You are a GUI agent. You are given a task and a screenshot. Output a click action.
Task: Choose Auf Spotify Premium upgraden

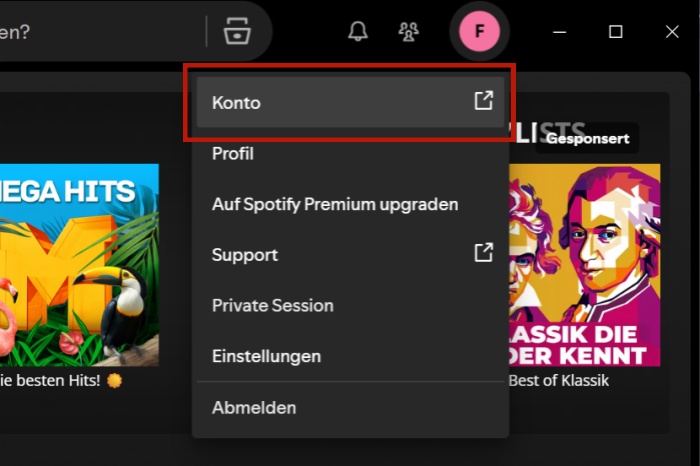click(x=335, y=204)
